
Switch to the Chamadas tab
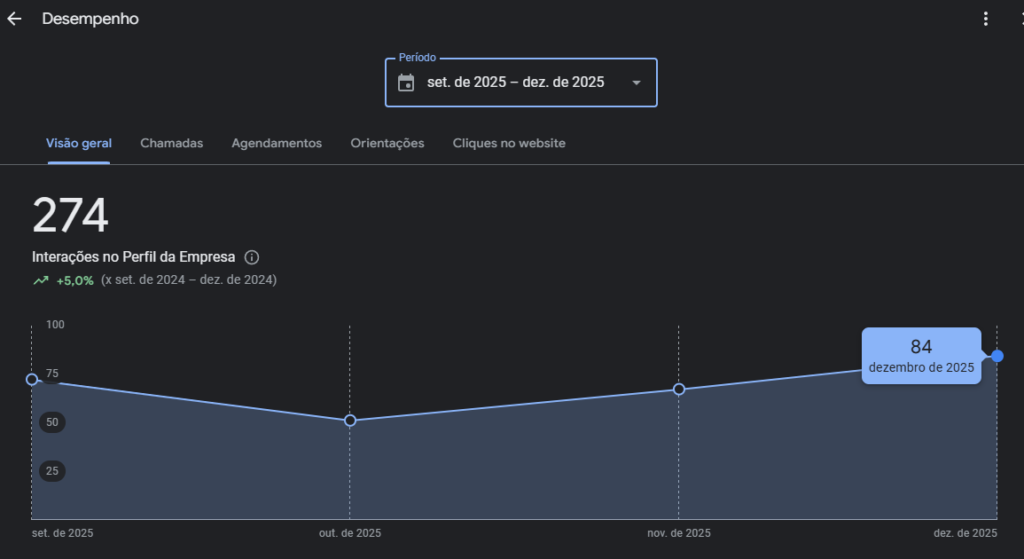click(171, 143)
